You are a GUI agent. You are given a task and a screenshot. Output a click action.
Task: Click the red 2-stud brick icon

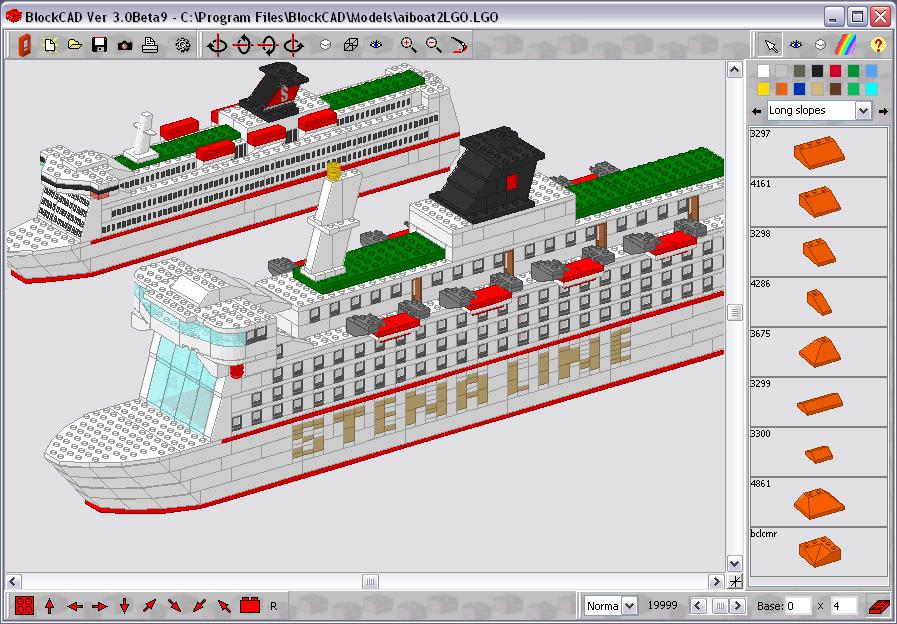(x=250, y=605)
